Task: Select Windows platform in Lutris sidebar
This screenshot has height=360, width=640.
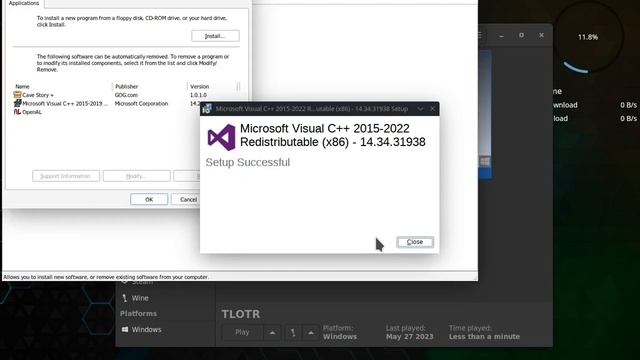Action: click(146, 329)
